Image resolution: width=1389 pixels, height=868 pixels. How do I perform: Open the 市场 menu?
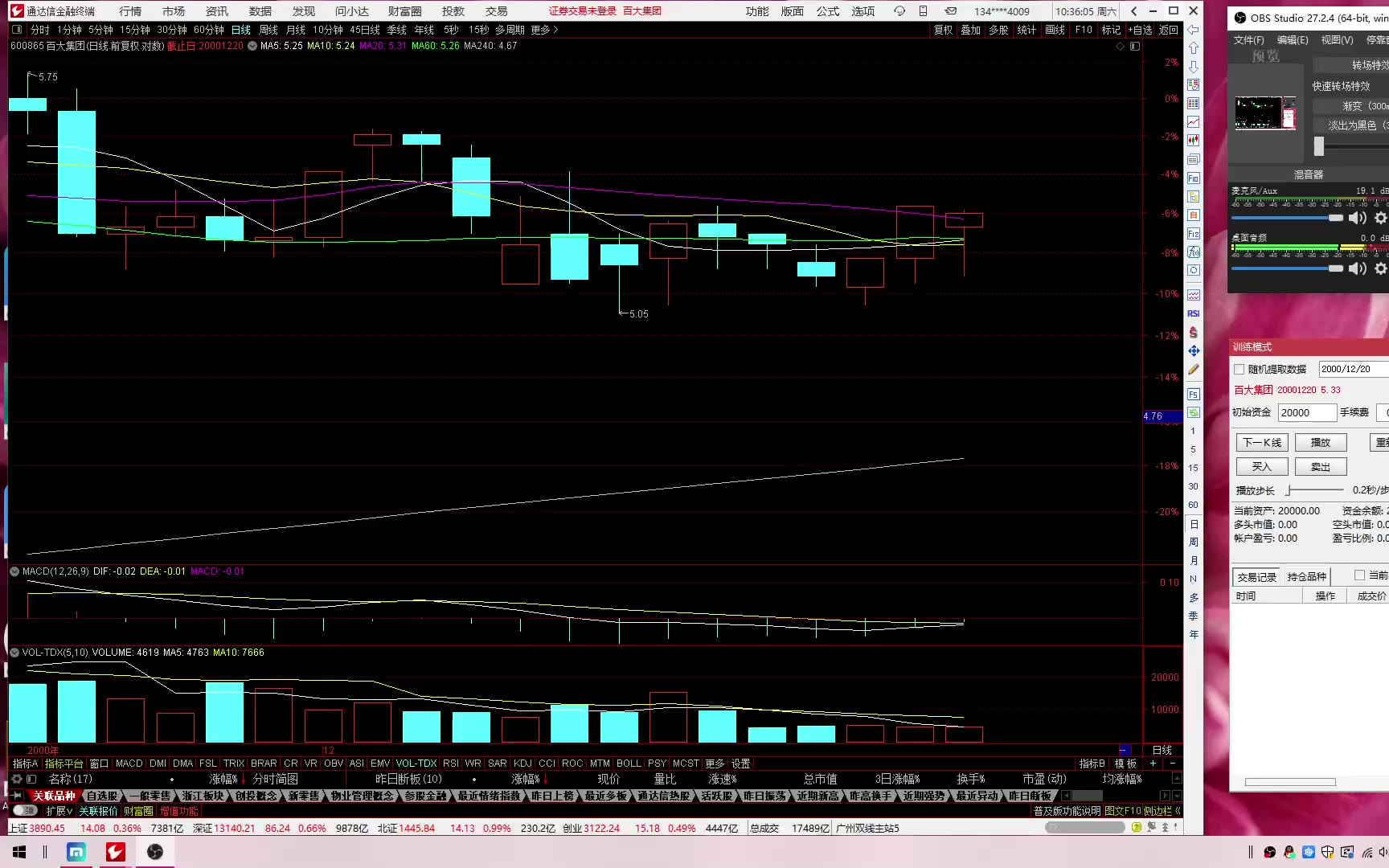coord(174,11)
